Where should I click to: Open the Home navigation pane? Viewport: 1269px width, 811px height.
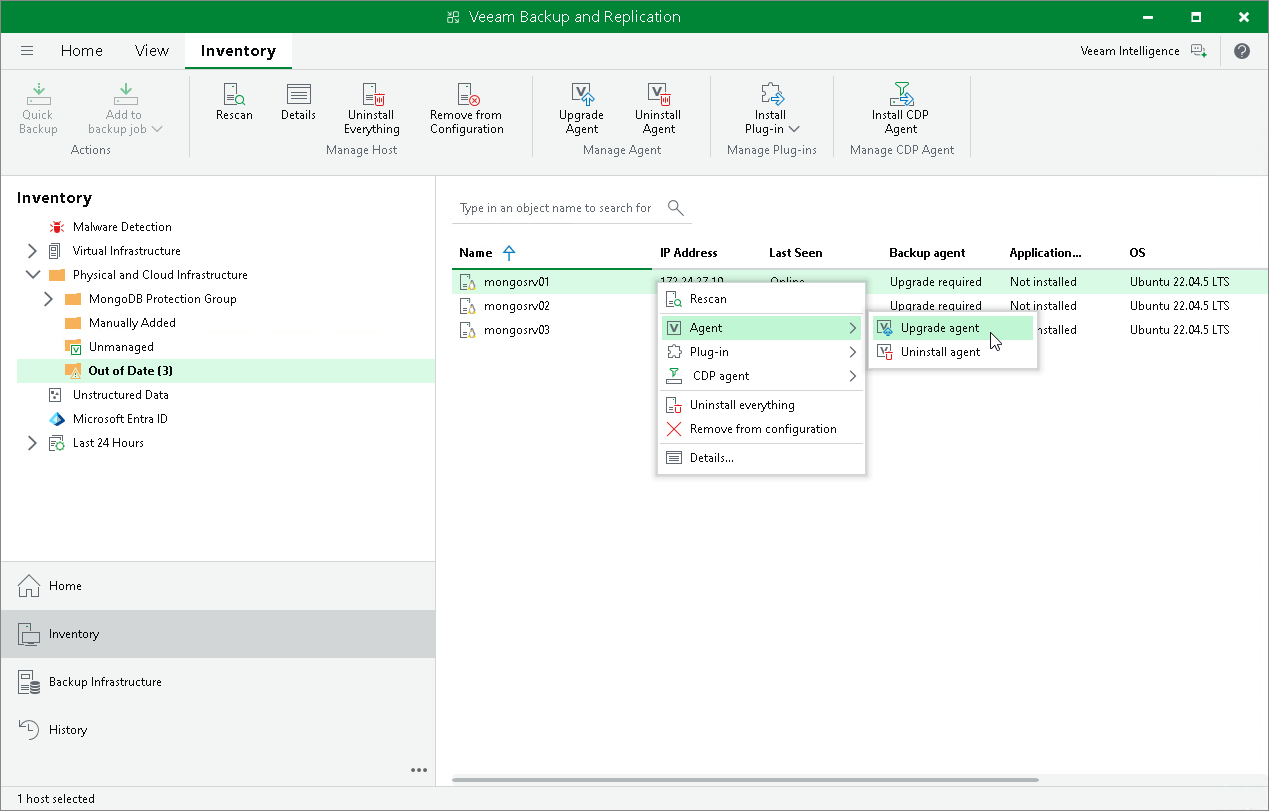[x=218, y=586]
